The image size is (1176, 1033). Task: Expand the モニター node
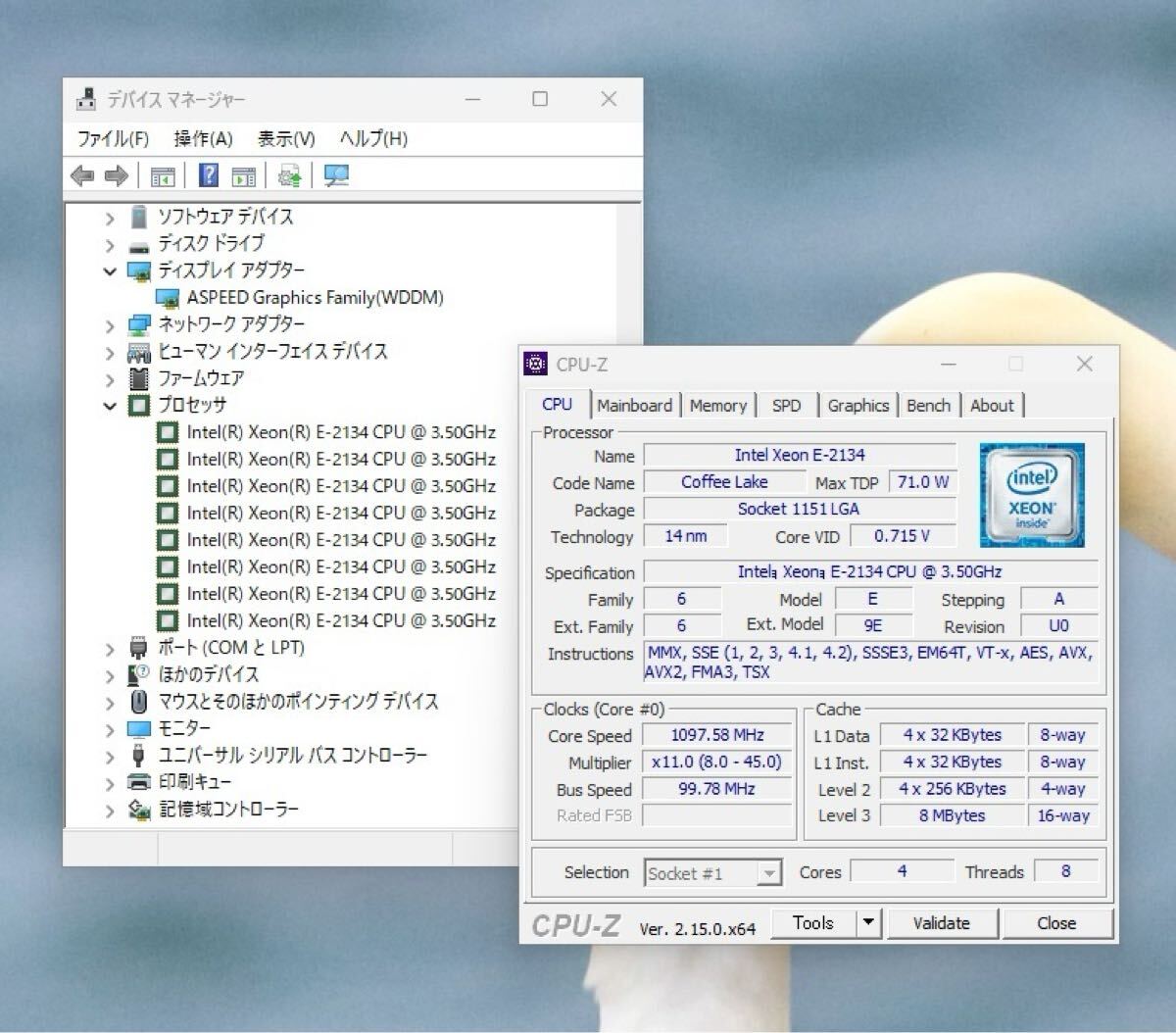pos(110,729)
